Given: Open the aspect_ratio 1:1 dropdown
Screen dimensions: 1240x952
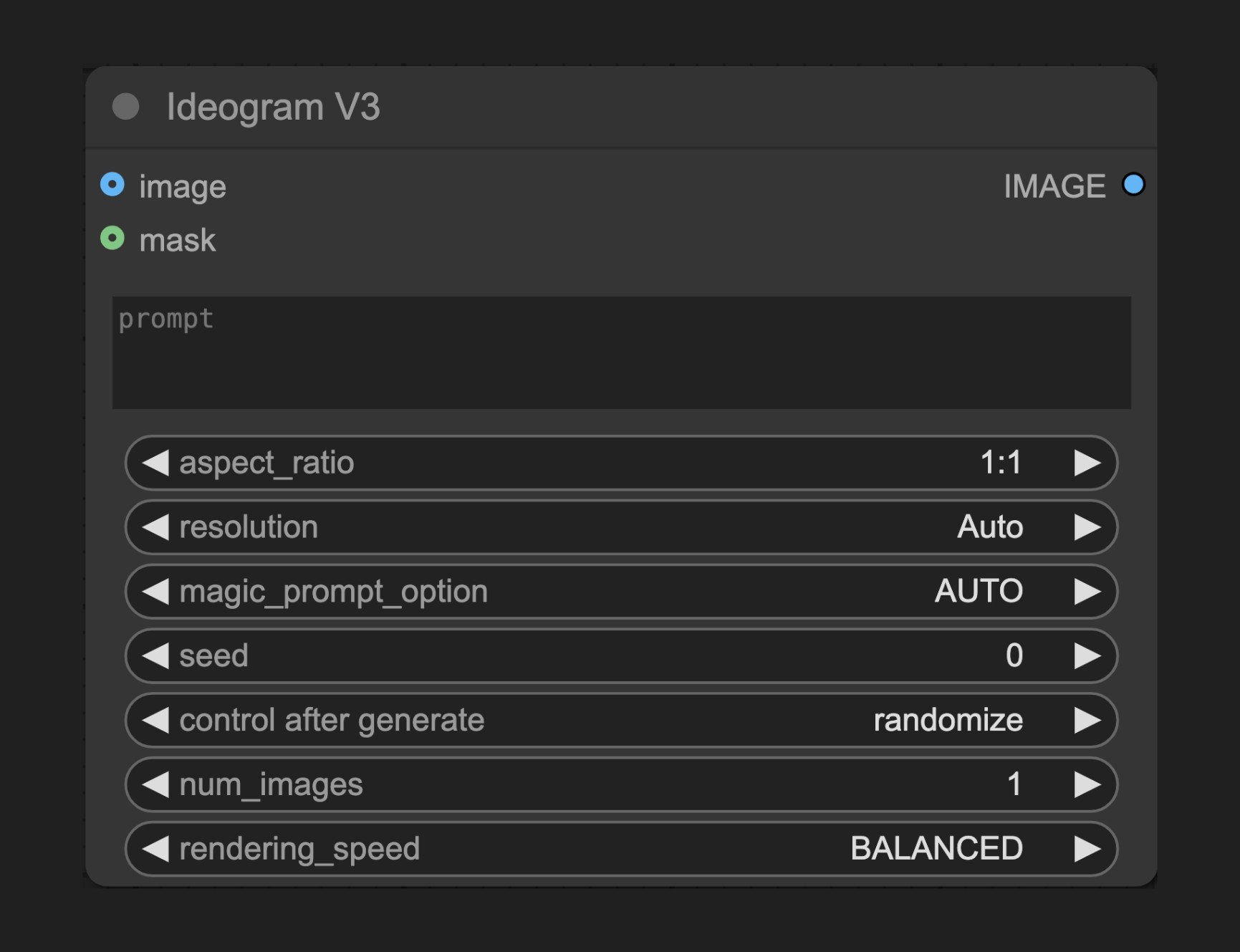Looking at the screenshot, I should (x=621, y=463).
